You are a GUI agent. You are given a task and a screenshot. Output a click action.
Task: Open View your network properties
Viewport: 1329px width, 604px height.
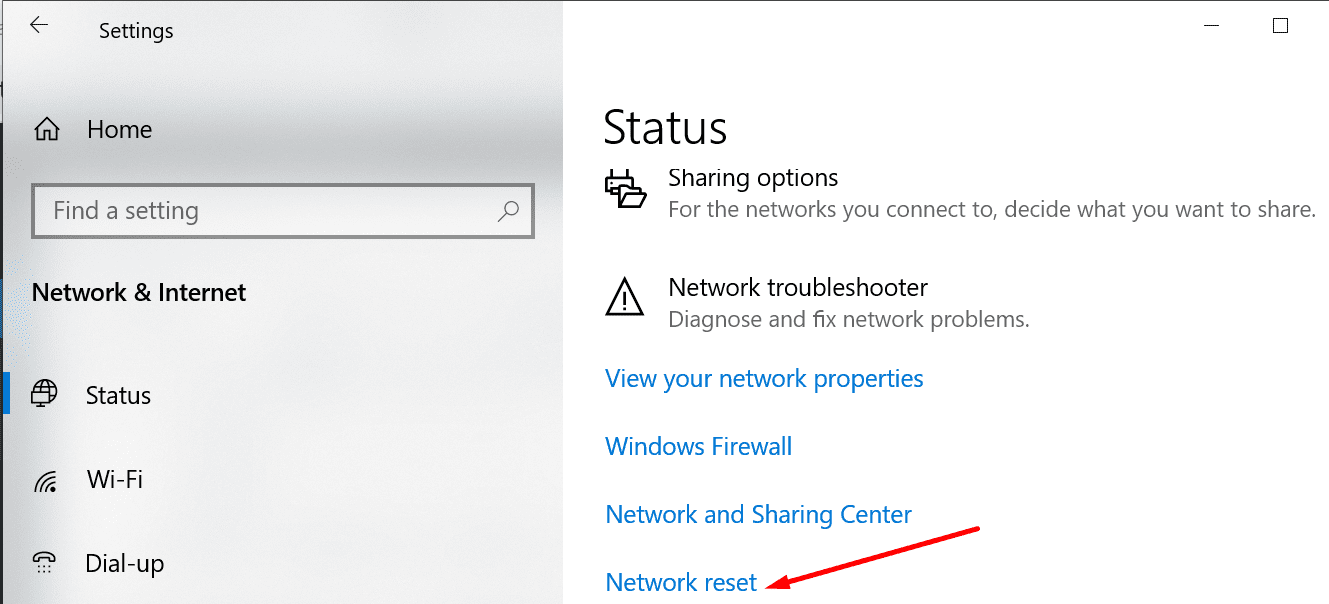764,378
